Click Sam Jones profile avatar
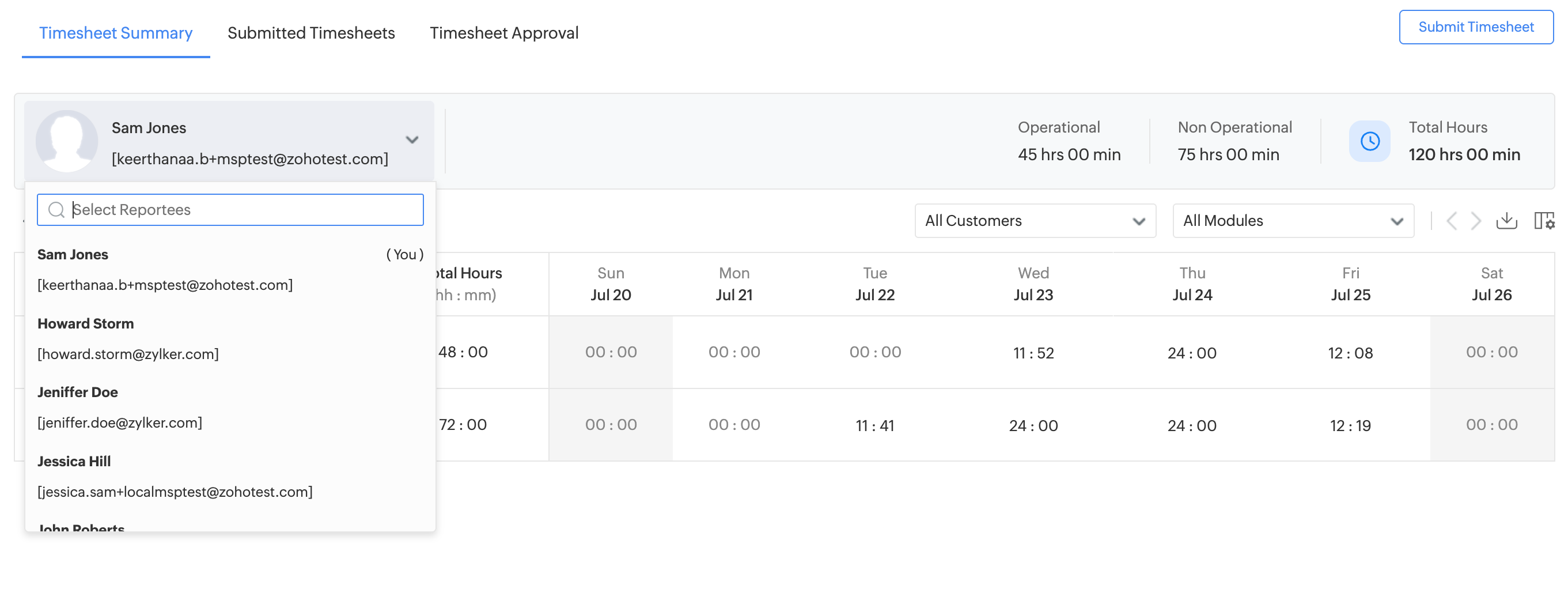This screenshot has height=589, width=1568. click(67, 141)
